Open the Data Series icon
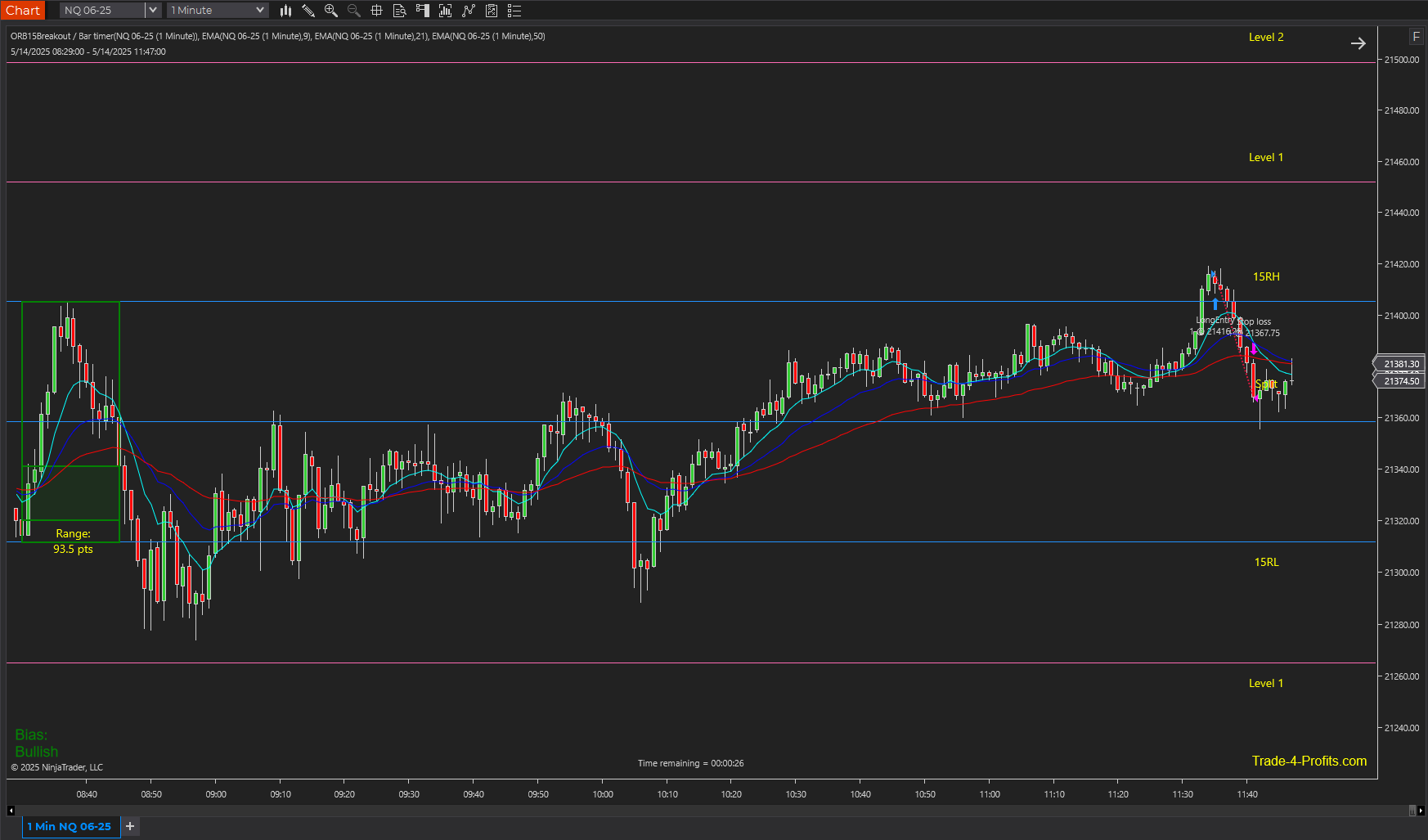 (446, 11)
